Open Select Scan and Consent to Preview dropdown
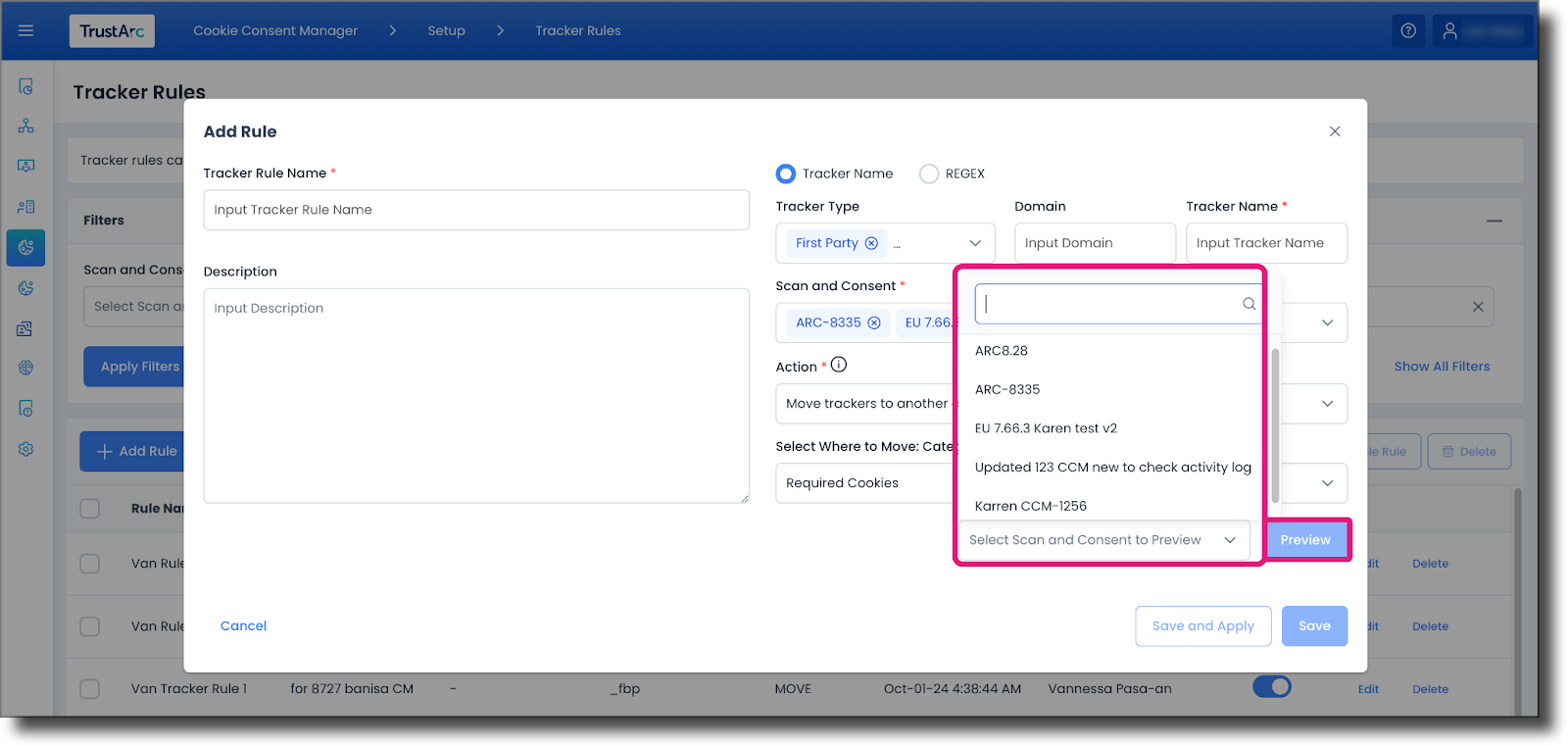Image resolution: width=1568 pixels, height=746 pixels. coord(1104,540)
